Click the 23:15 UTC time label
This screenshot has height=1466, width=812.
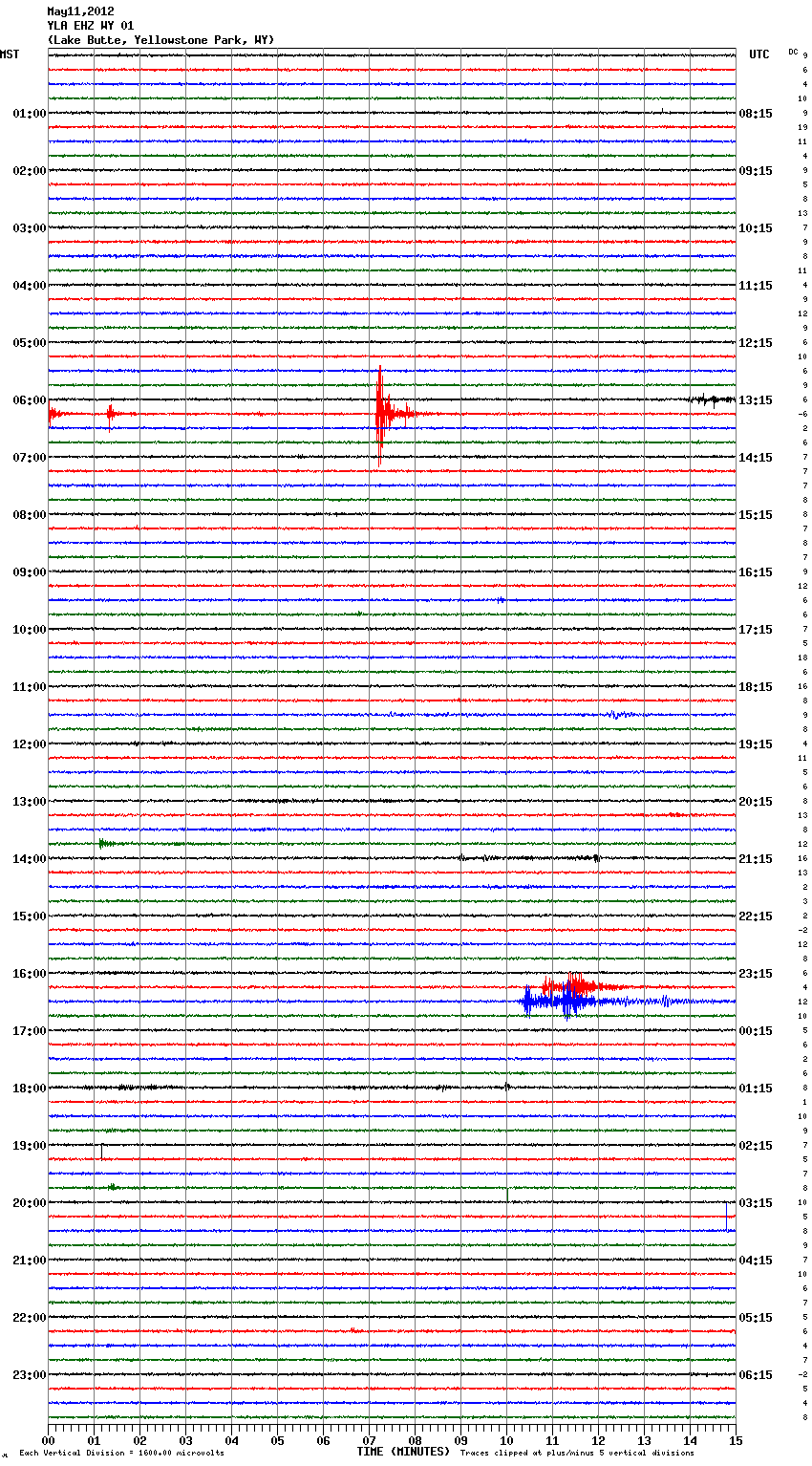pos(756,973)
